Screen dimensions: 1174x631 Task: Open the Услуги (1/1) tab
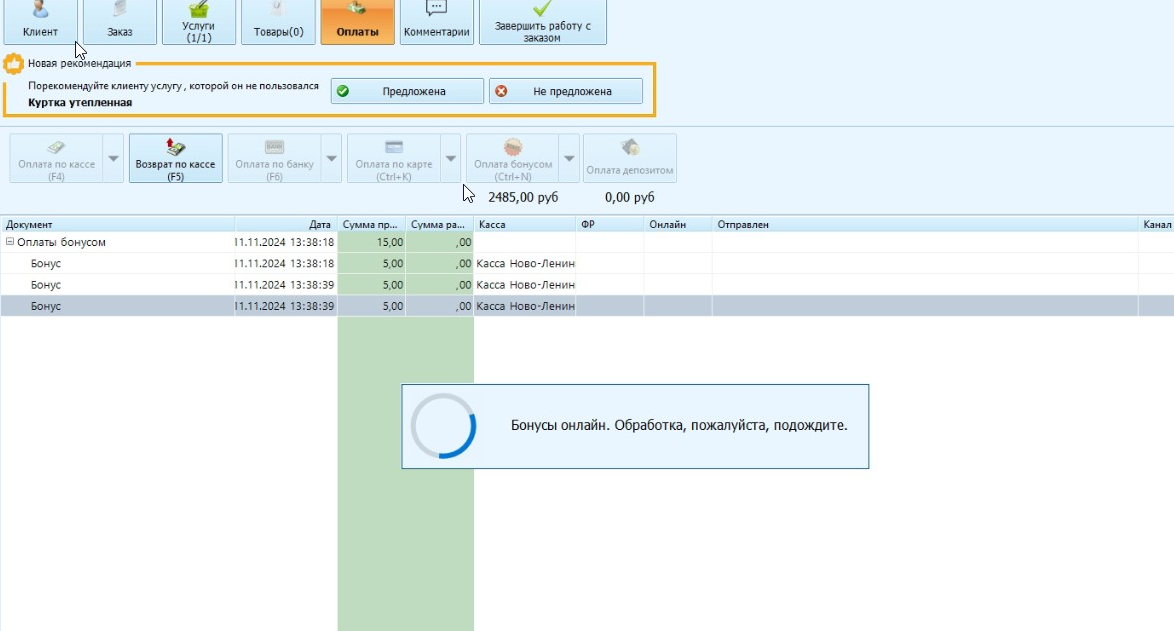[198, 22]
